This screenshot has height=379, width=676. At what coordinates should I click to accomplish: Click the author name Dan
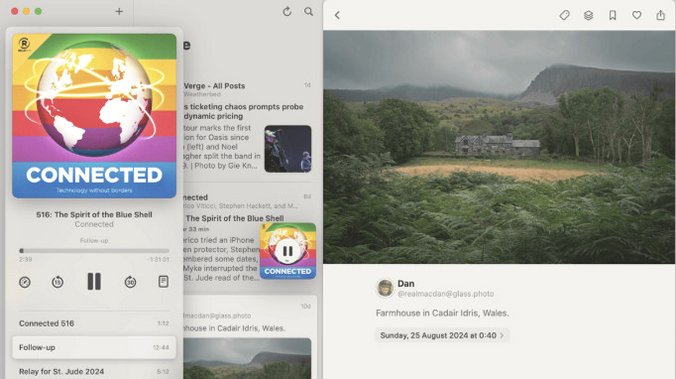pyautogui.click(x=406, y=284)
